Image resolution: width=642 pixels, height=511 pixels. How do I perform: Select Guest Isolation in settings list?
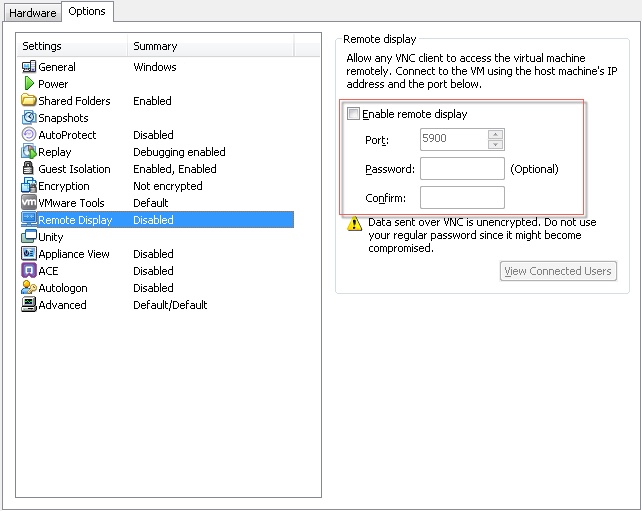[x=74, y=169]
